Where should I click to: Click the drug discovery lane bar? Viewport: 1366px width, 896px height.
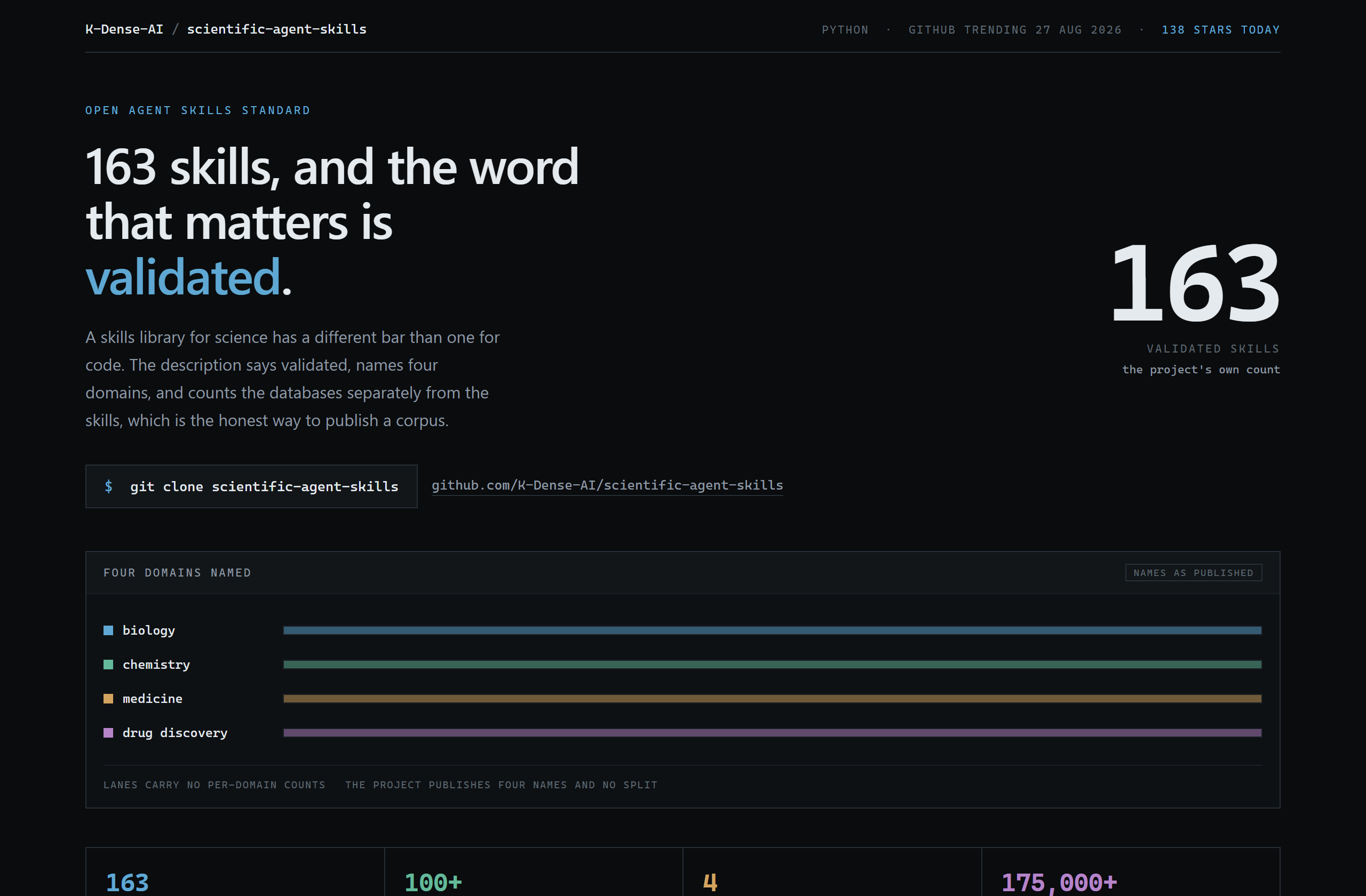click(773, 732)
